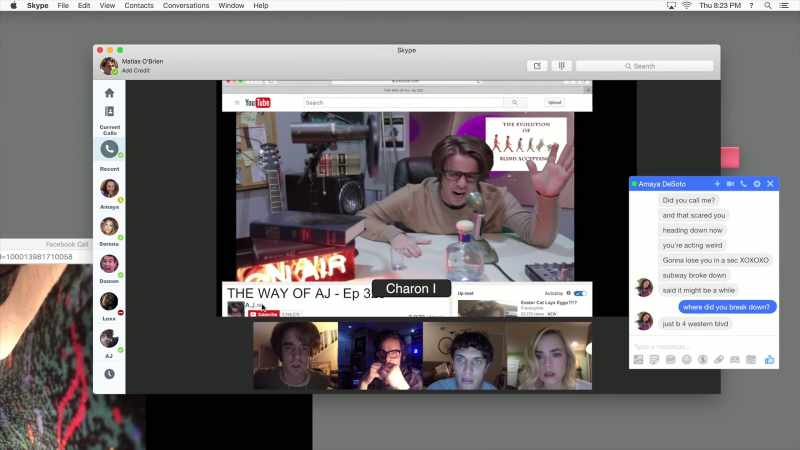Click the games controller icon in chat toolbar
This screenshot has height=450, width=800.
pos(735,360)
